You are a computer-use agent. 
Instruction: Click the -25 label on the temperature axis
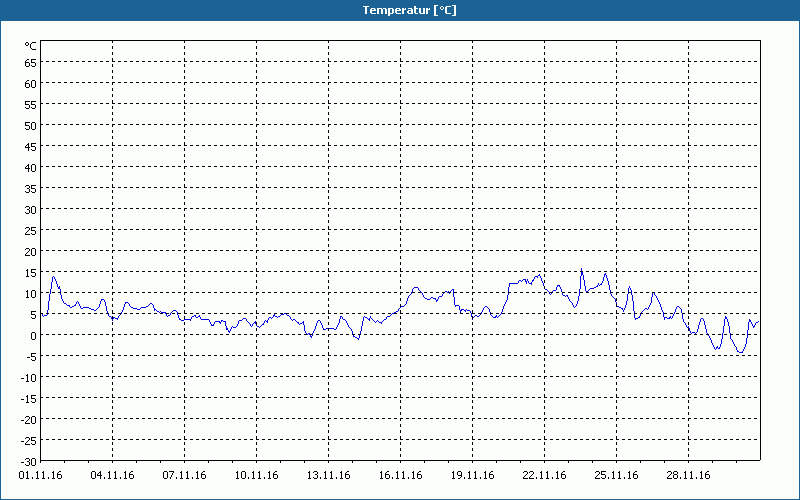pos(28,441)
